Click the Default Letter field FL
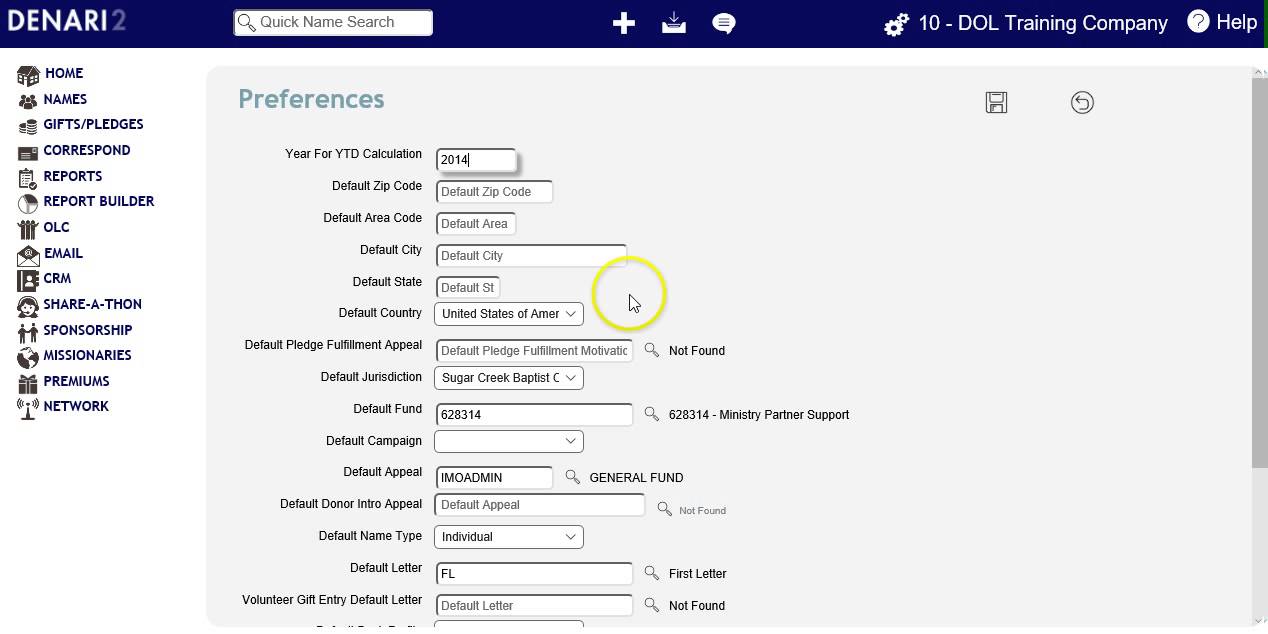The width and height of the screenshot is (1268, 634). (534, 574)
